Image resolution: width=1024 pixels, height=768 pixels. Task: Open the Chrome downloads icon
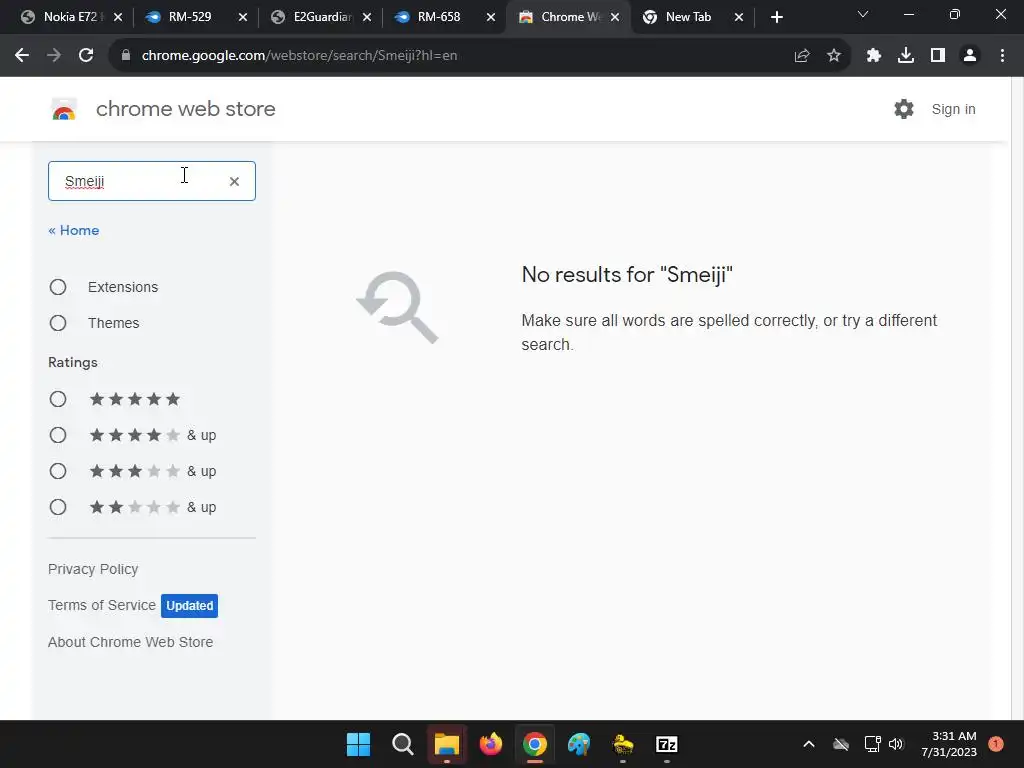click(x=906, y=56)
